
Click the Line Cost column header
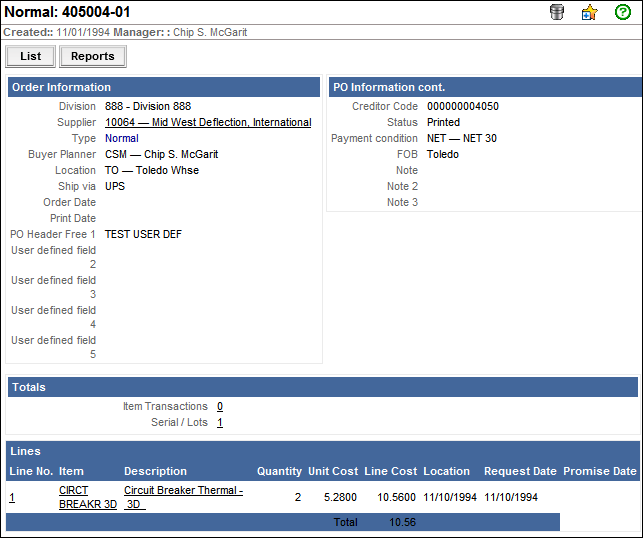pyautogui.click(x=391, y=471)
